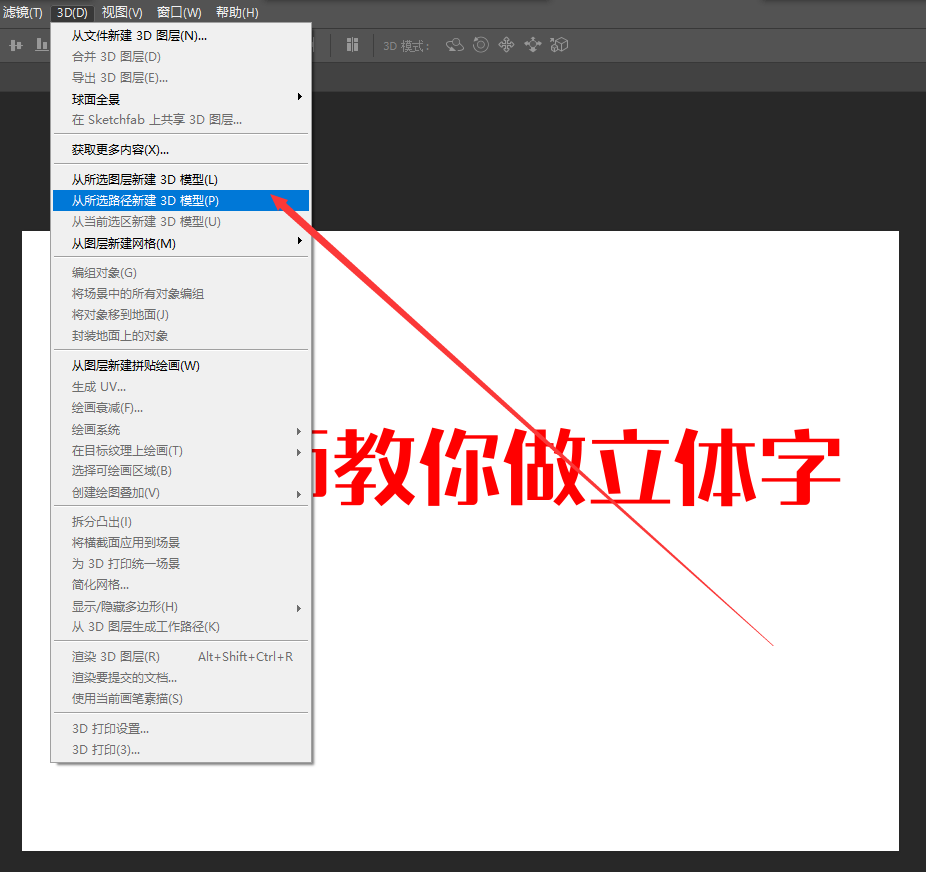
Task: Choose 简化网格...
Action: click(181, 585)
